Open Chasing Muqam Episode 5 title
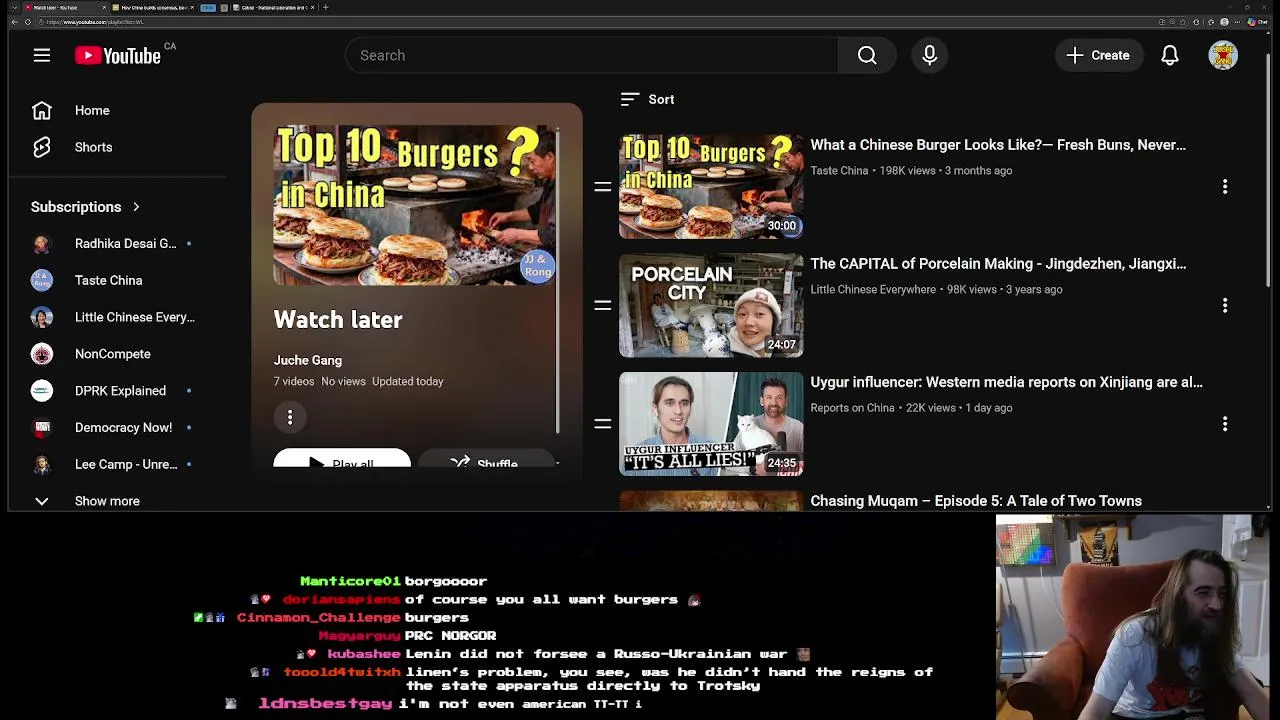Image resolution: width=1280 pixels, height=720 pixels. (976, 501)
